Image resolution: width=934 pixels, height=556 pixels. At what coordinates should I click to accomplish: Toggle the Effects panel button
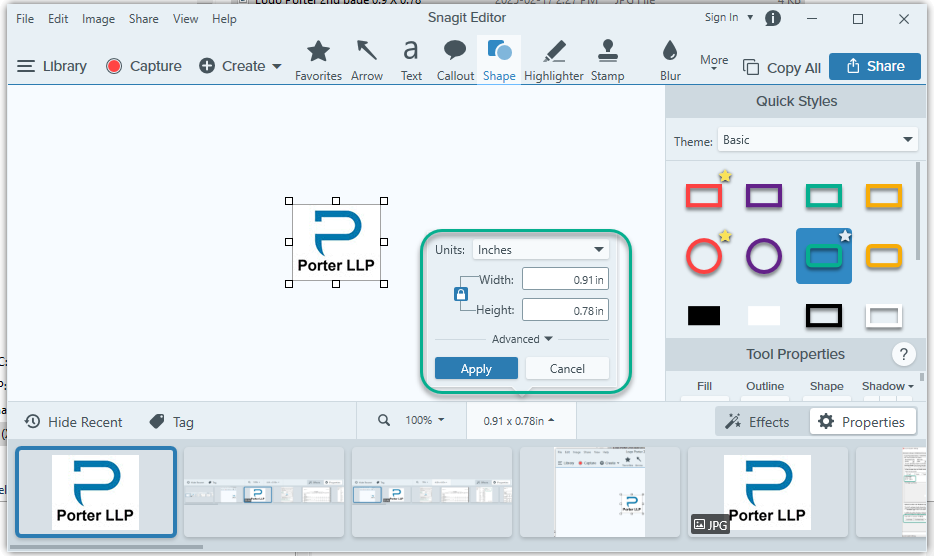pos(757,422)
